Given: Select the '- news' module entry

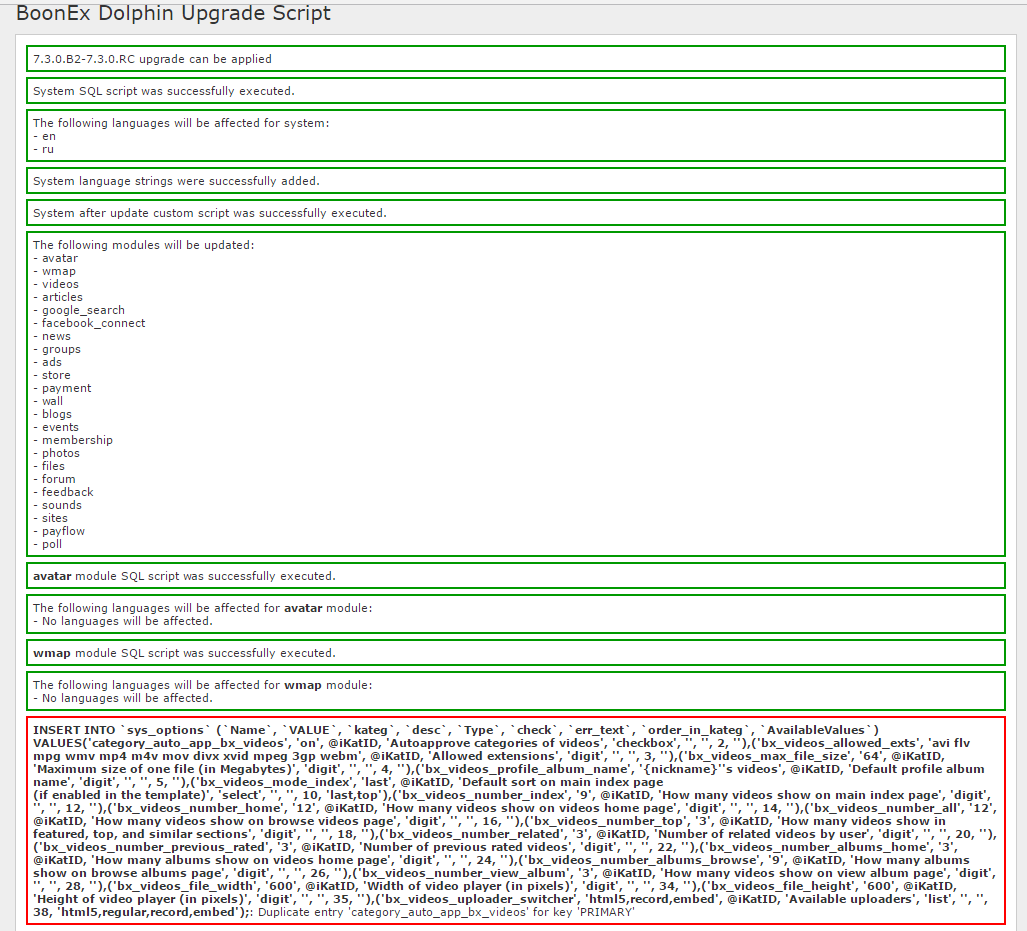Looking at the screenshot, I should click(x=52, y=336).
